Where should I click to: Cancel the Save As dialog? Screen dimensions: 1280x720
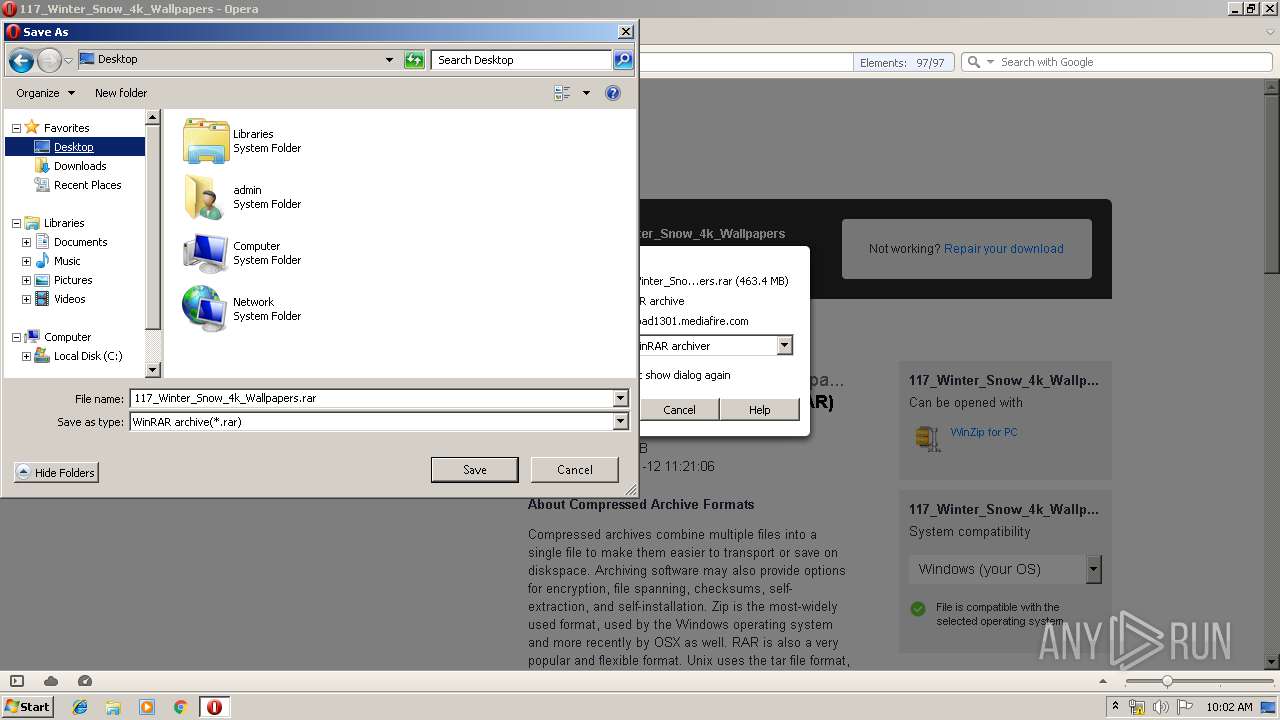pos(575,470)
